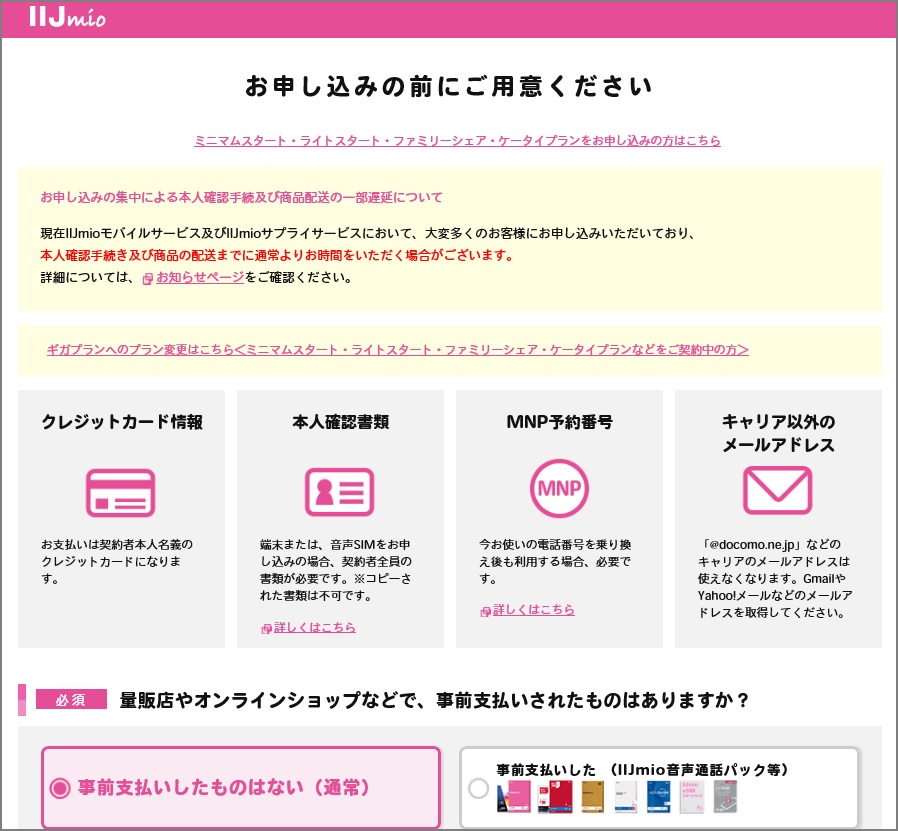The height and width of the screenshot is (831, 898).
Task: Select 事前支払いしたものはない（通常） radio button
Action: [60, 788]
